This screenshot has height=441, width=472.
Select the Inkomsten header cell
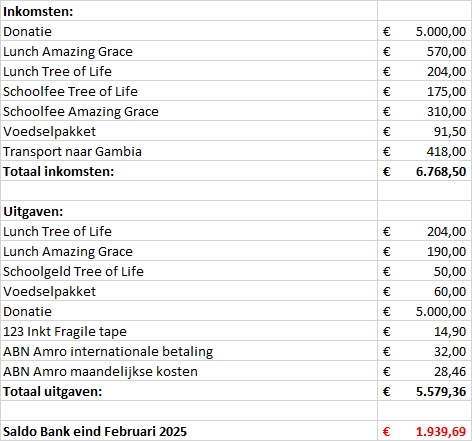[189, 11]
